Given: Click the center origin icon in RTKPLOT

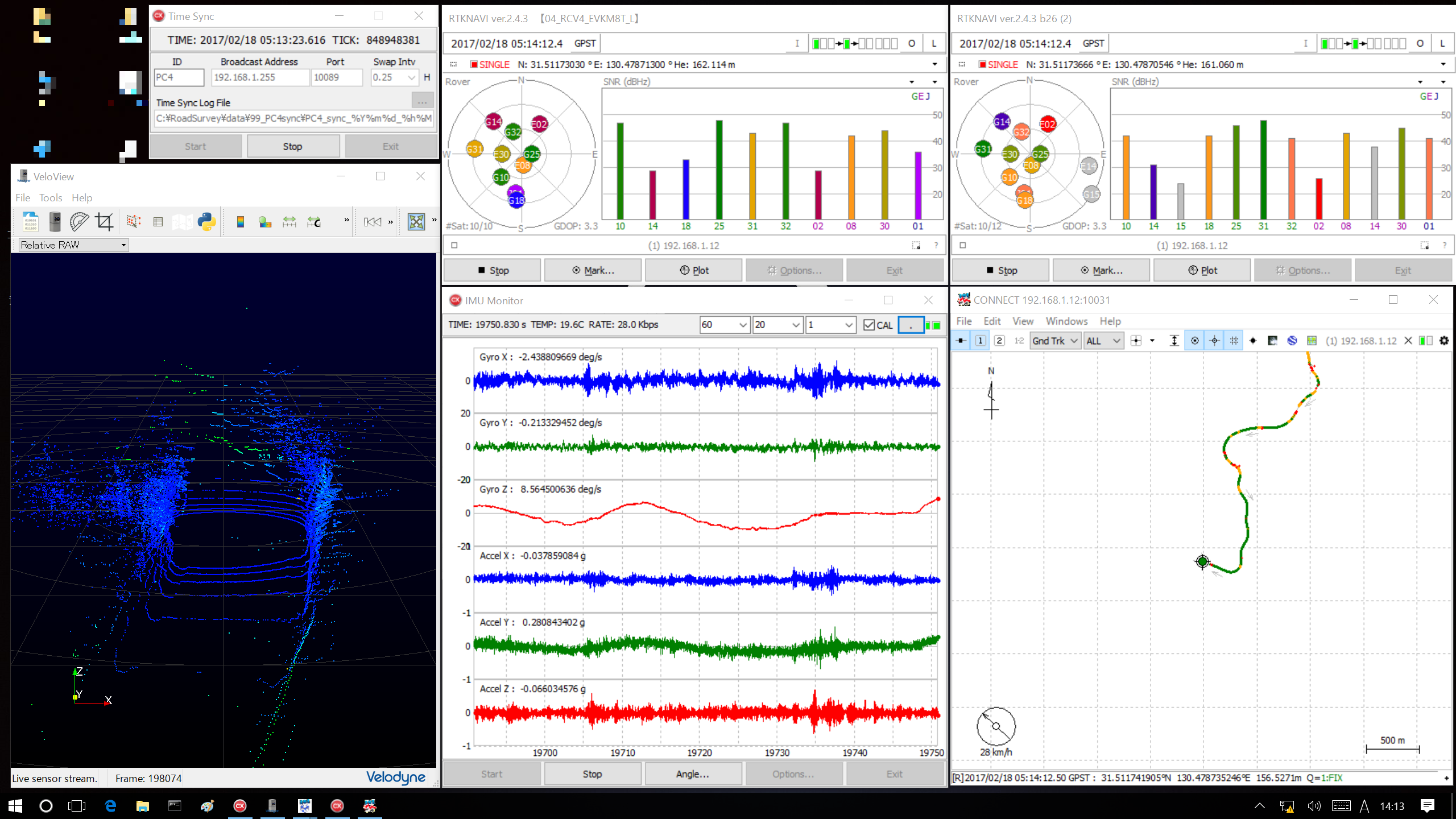Looking at the screenshot, I should [x=1136, y=341].
